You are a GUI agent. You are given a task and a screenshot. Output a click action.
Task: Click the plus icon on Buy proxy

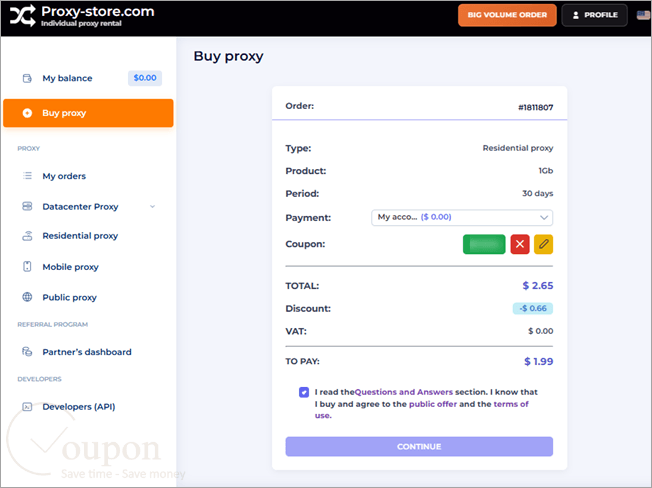[x=27, y=113]
